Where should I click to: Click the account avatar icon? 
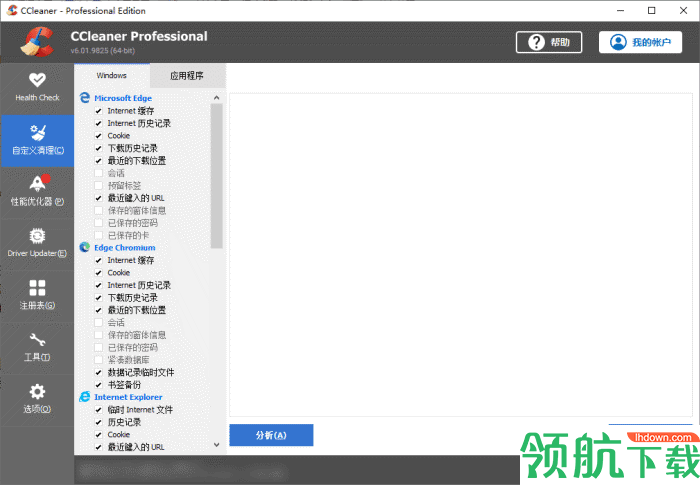[x=618, y=42]
